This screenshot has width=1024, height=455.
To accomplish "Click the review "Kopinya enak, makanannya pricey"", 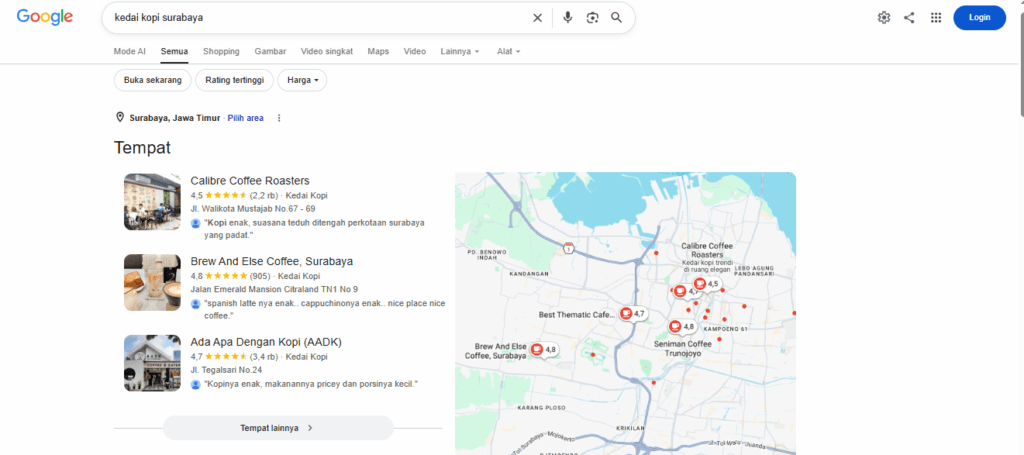I will pos(311,384).
